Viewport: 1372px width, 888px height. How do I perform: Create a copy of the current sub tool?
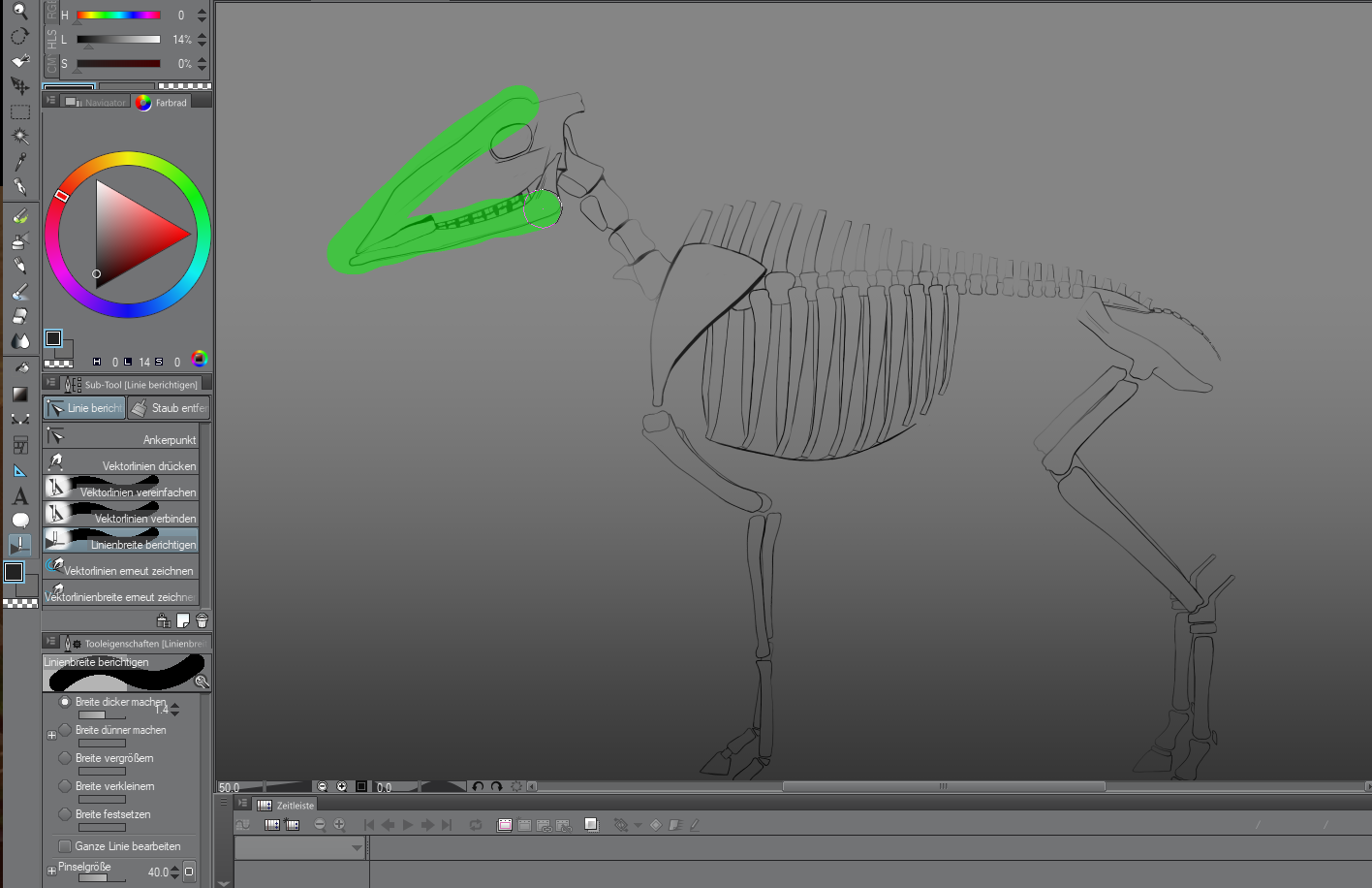coord(182,620)
